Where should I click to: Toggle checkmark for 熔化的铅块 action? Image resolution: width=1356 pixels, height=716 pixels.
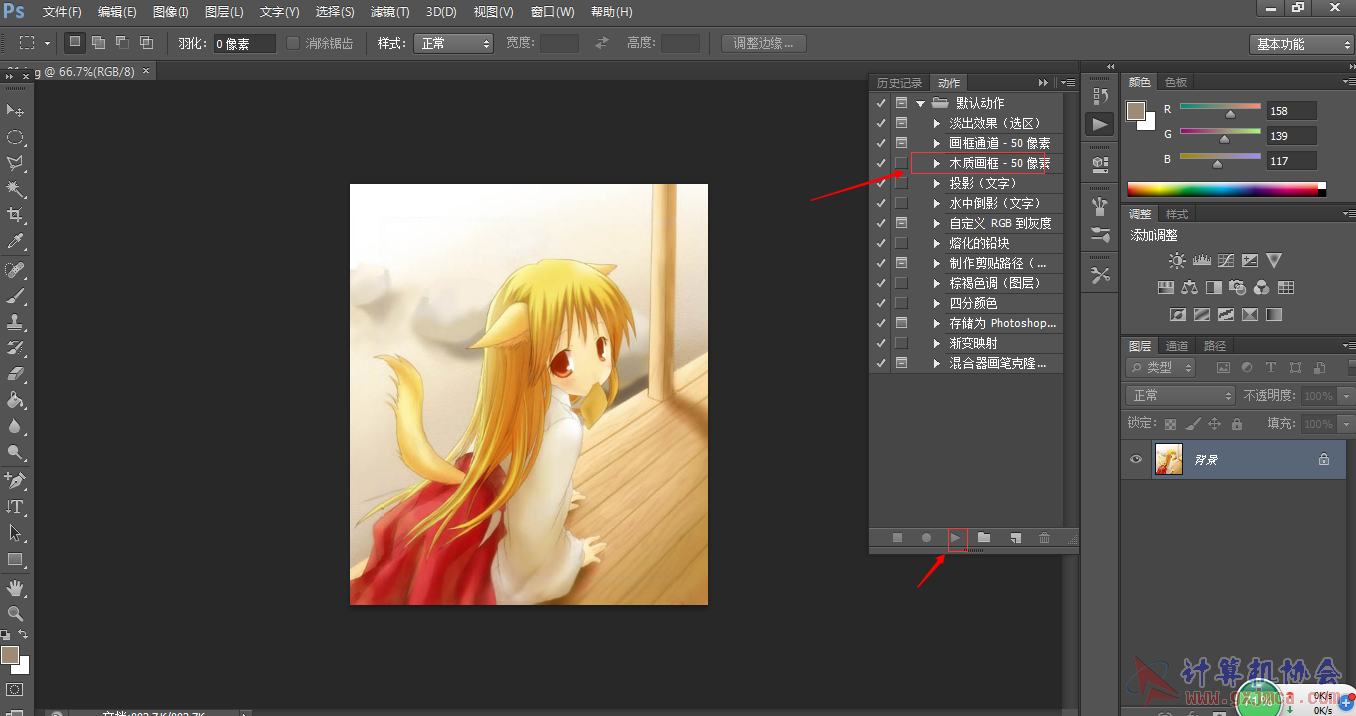(x=880, y=243)
